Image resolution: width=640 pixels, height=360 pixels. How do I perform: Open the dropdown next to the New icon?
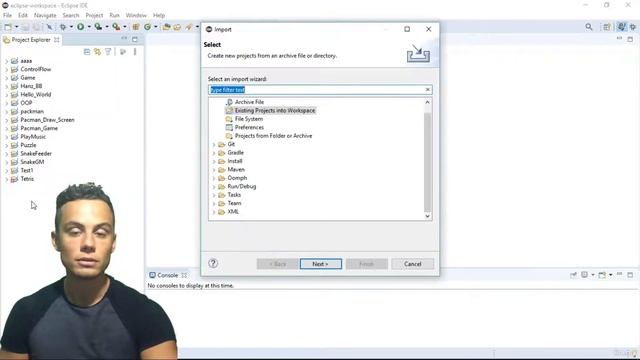pyautogui.click(x=17, y=27)
